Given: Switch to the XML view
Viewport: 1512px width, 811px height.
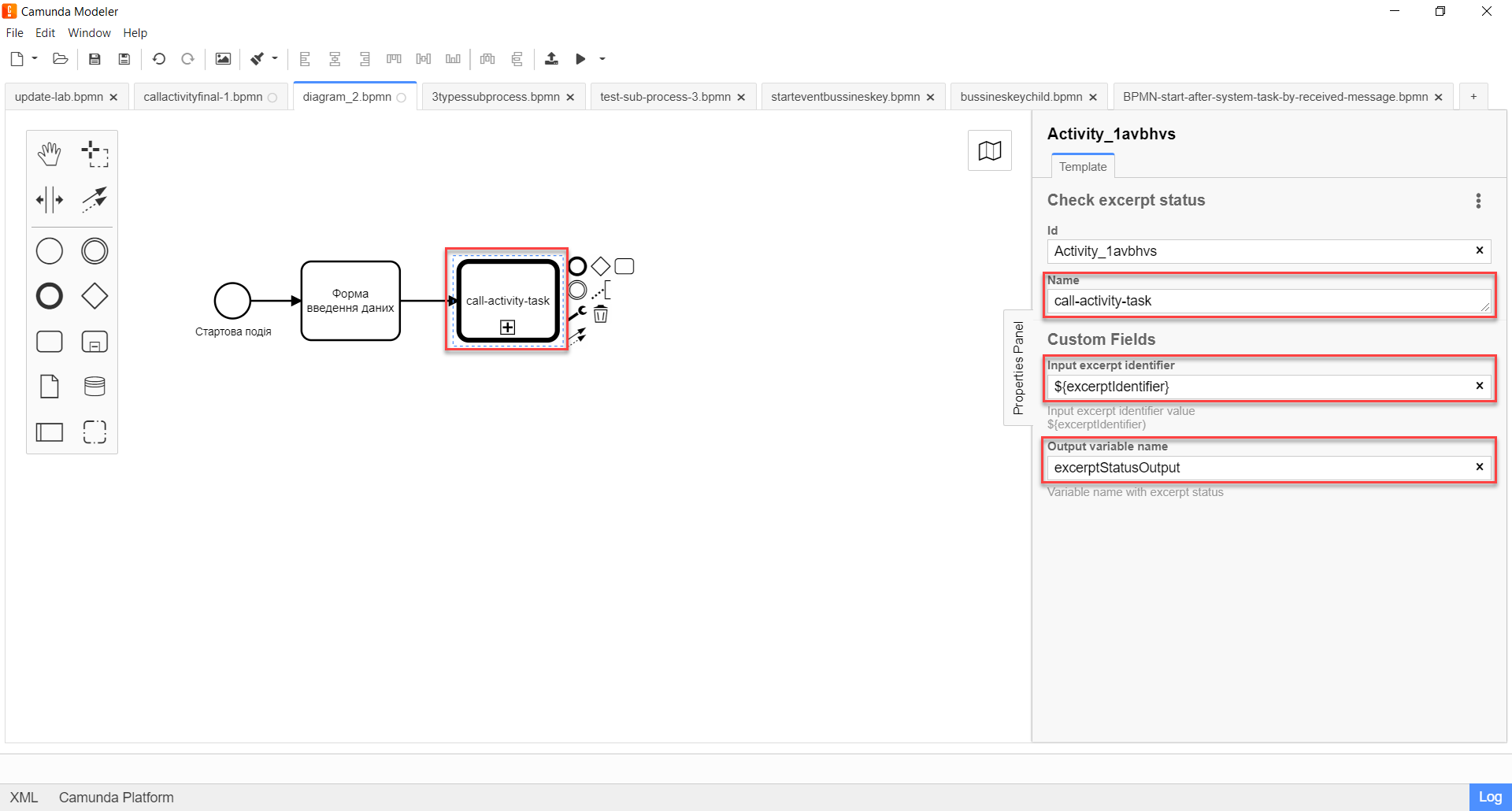Looking at the screenshot, I should (24, 798).
